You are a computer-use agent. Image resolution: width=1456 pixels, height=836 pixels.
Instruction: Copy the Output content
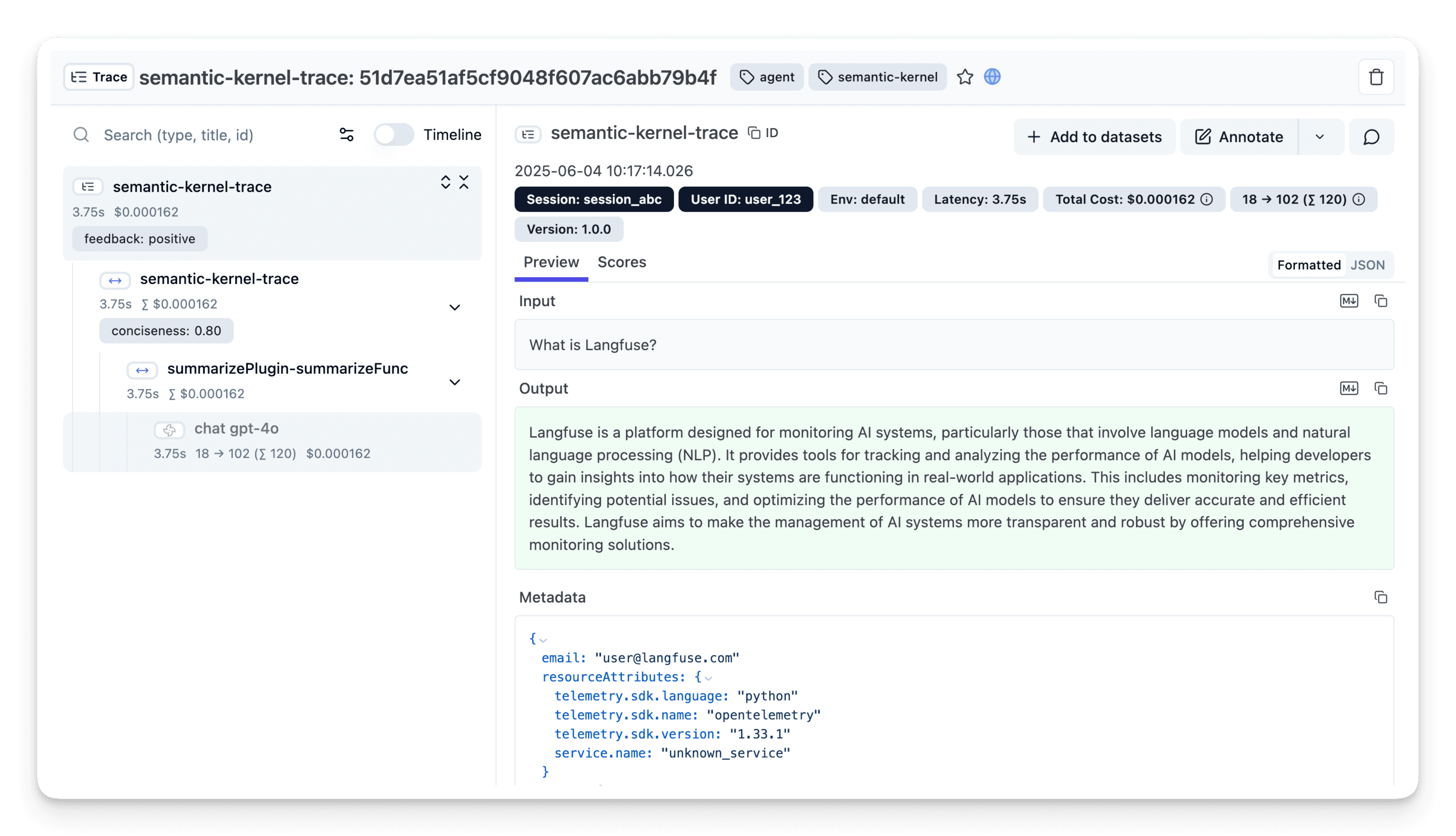pyautogui.click(x=1381, y=388)
